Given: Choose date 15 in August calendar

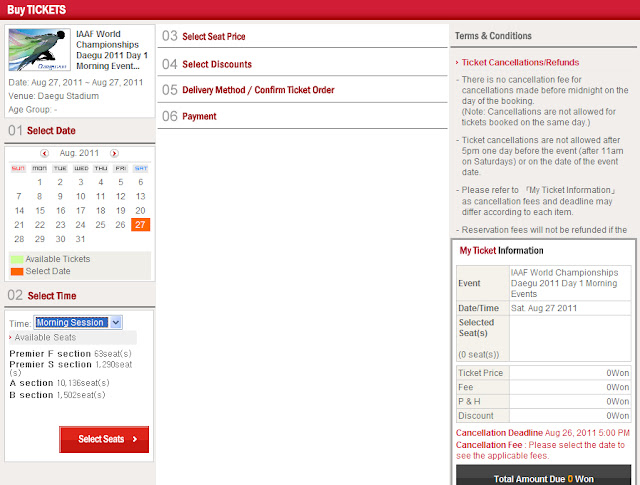Looking at the screenshot, I should (40, 210).
